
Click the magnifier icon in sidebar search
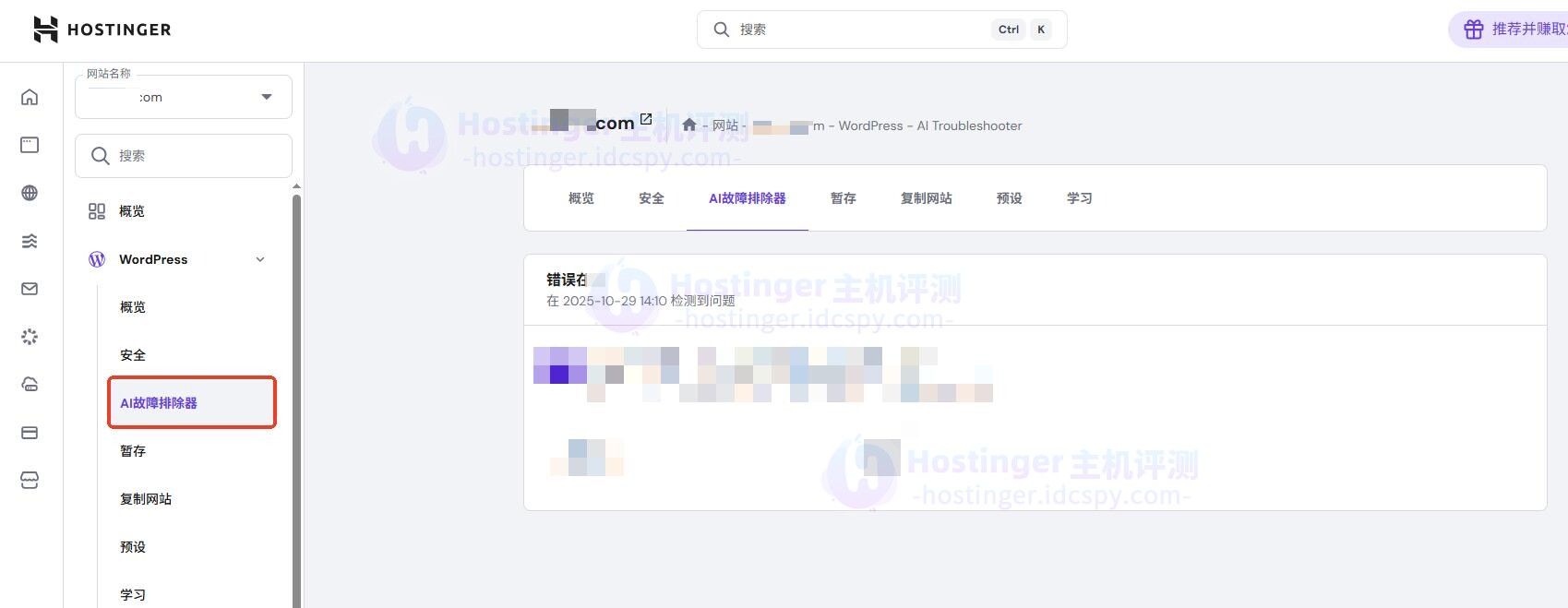tap(101, 156)
